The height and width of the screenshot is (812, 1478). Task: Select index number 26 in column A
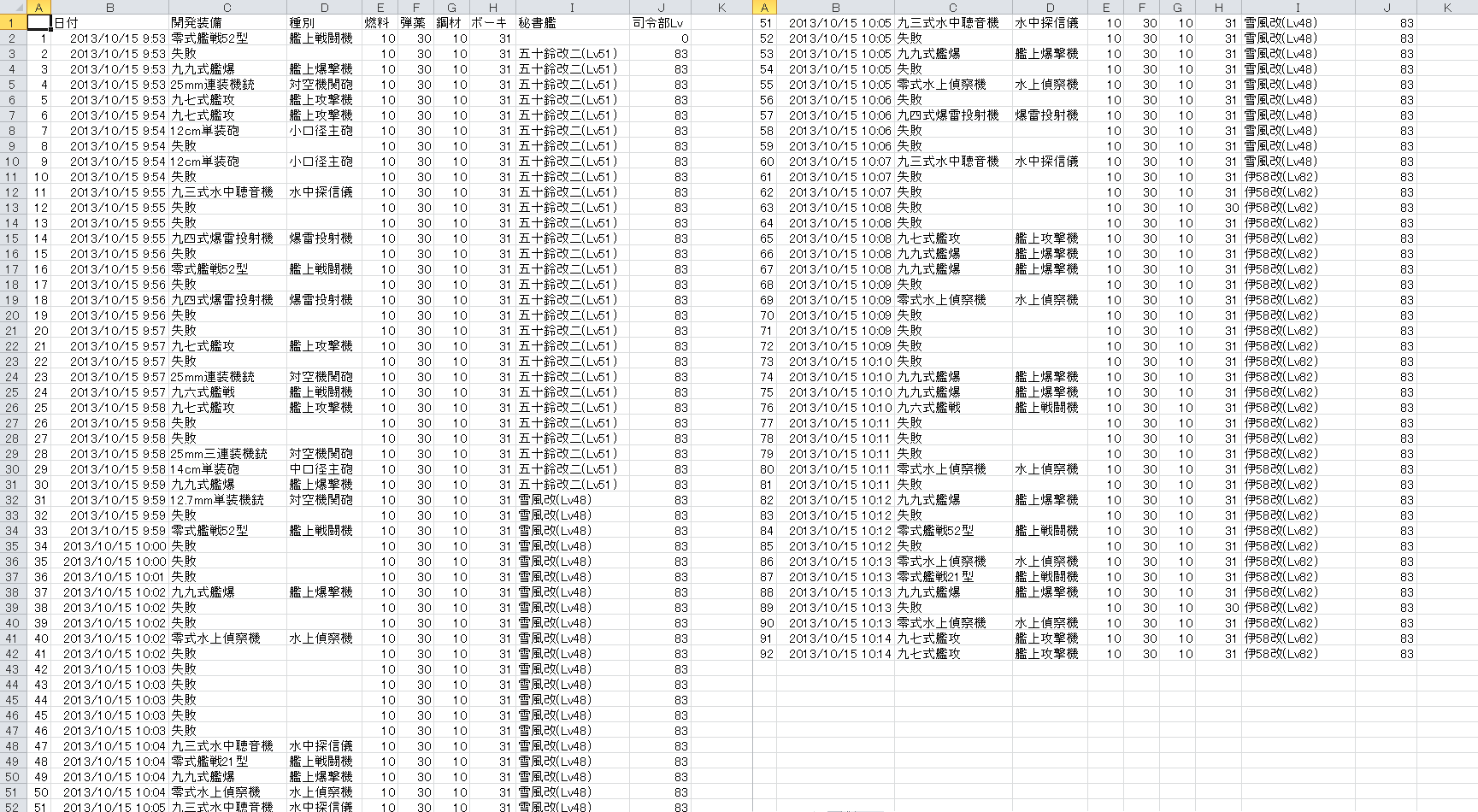(39, 423)
